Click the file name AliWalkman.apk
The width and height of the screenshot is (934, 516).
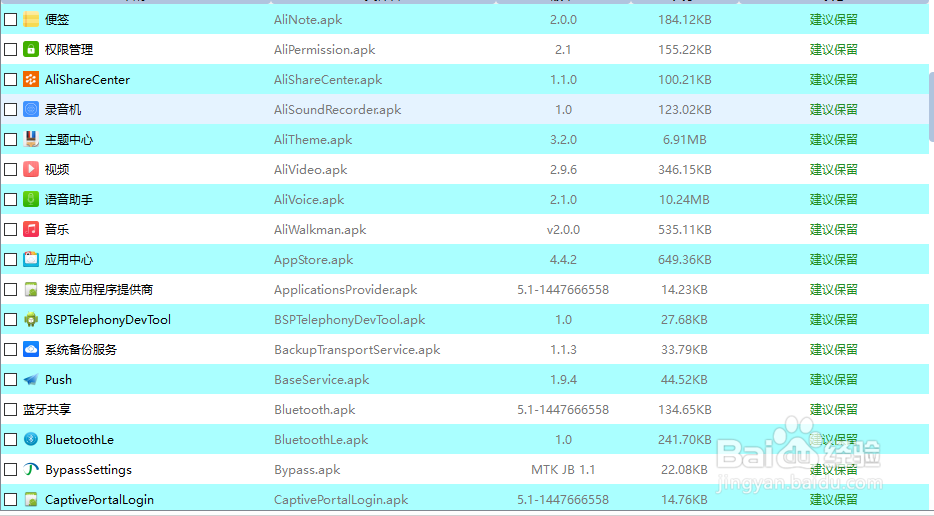click(320, 229)
